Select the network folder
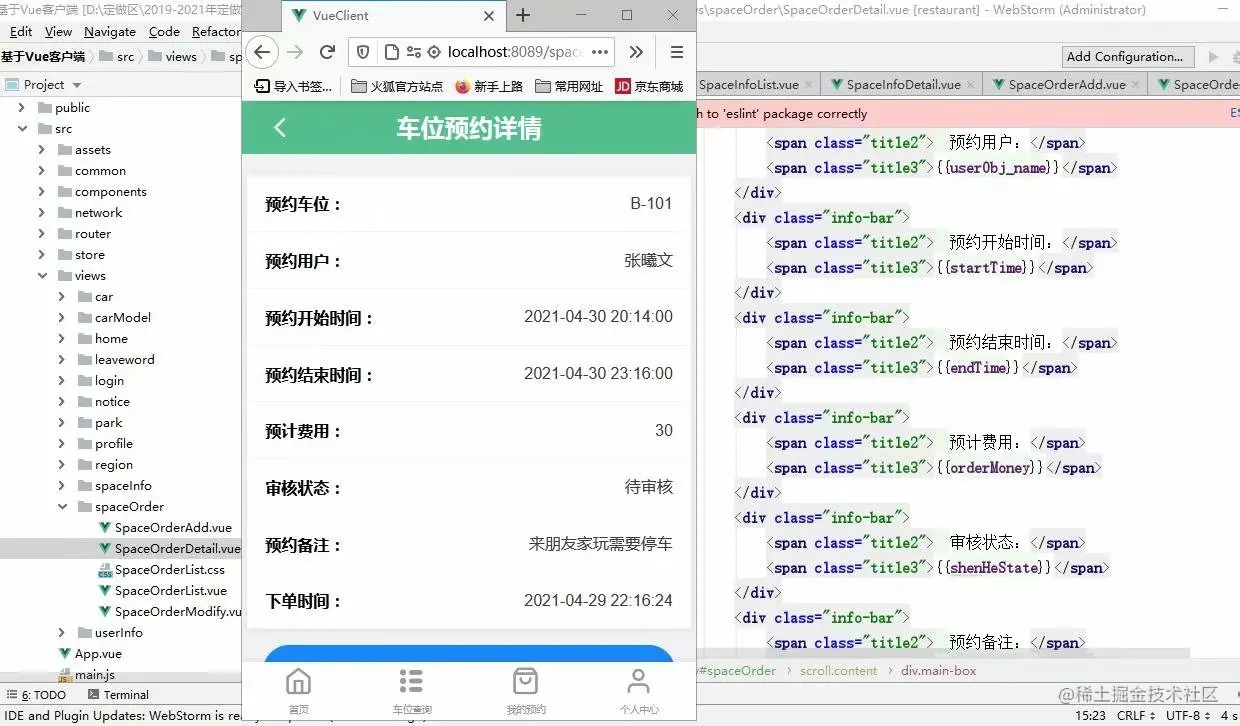This screenshot has height=726, width=1240. pyautogui.click(x=98, y=212)
